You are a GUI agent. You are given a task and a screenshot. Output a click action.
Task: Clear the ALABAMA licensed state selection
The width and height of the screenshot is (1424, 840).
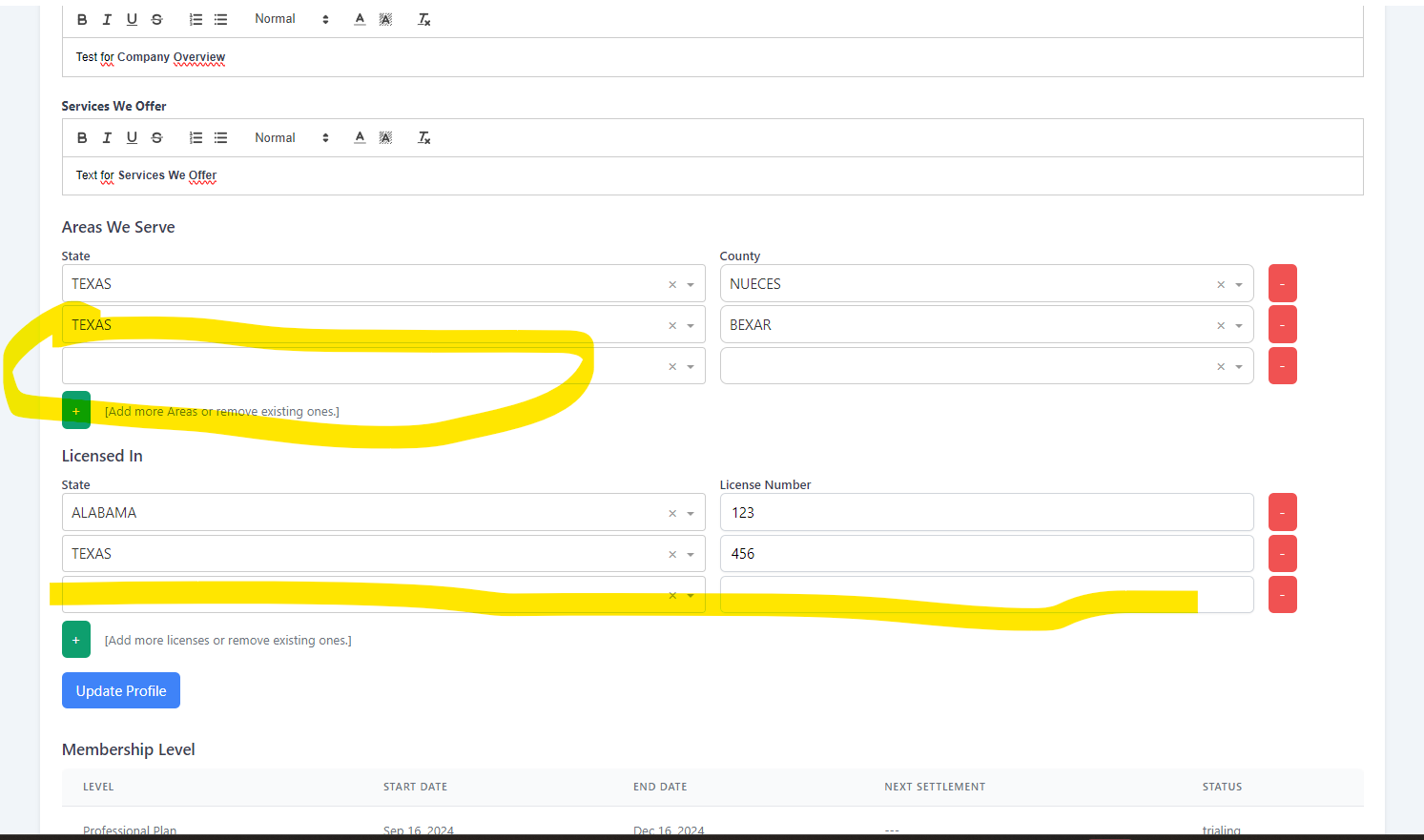(672, 513)
